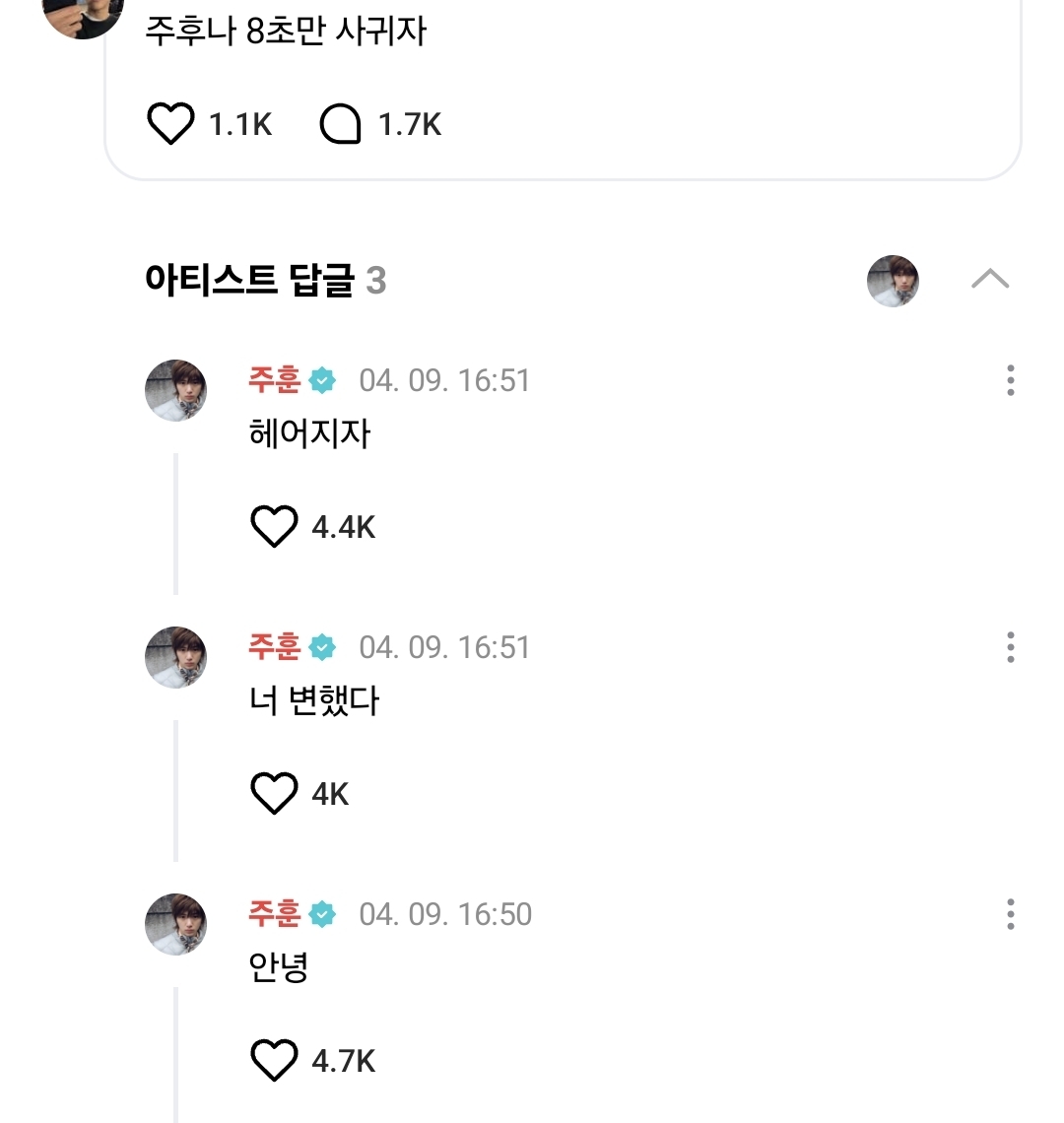
Task: Tap the verified badge on the '헤어지자' reply
Action: click(322, 380)
